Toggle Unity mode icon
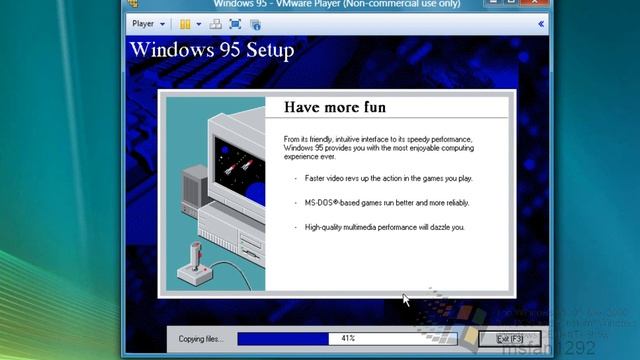The width and height of the screenshot is (640, 360). click(256, 25)
